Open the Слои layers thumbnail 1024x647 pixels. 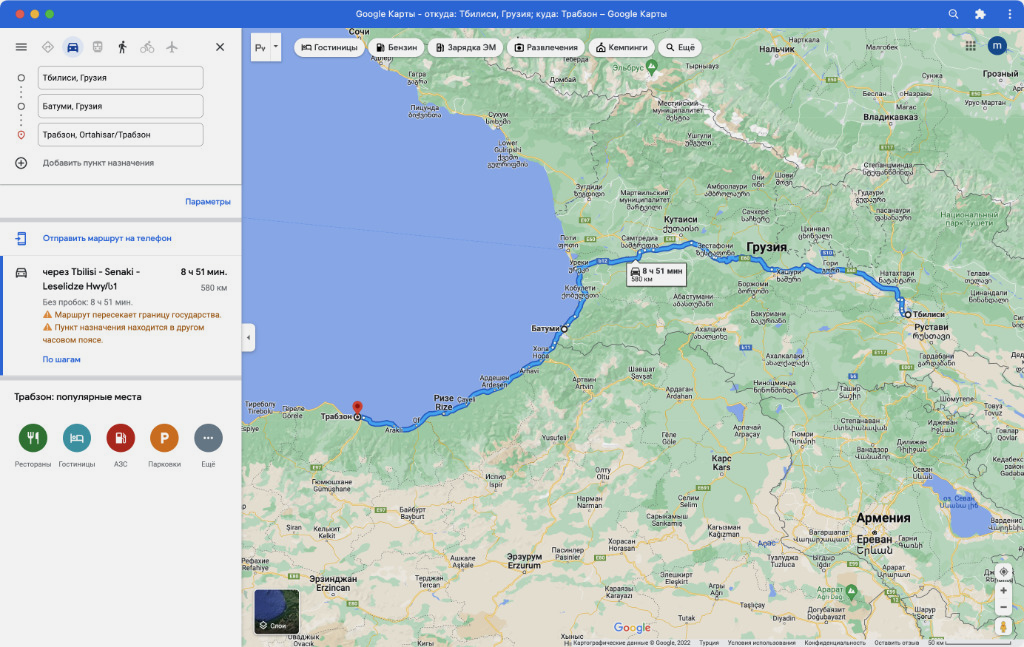tap(277, 611)
